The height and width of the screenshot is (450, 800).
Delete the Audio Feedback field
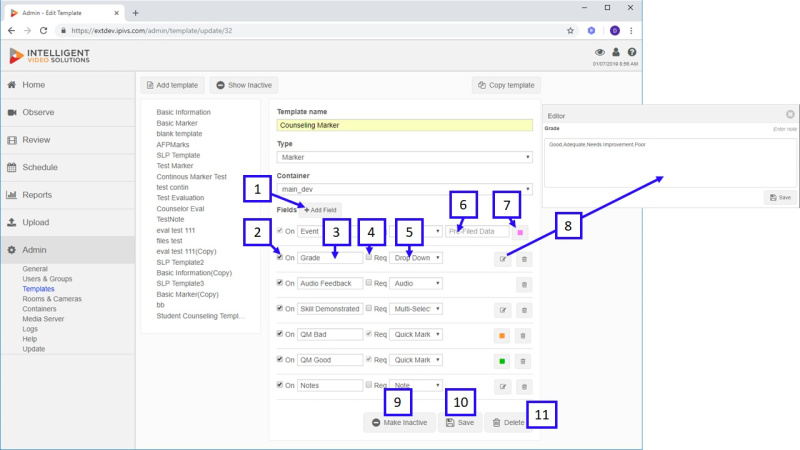click(x=524, y=285)
